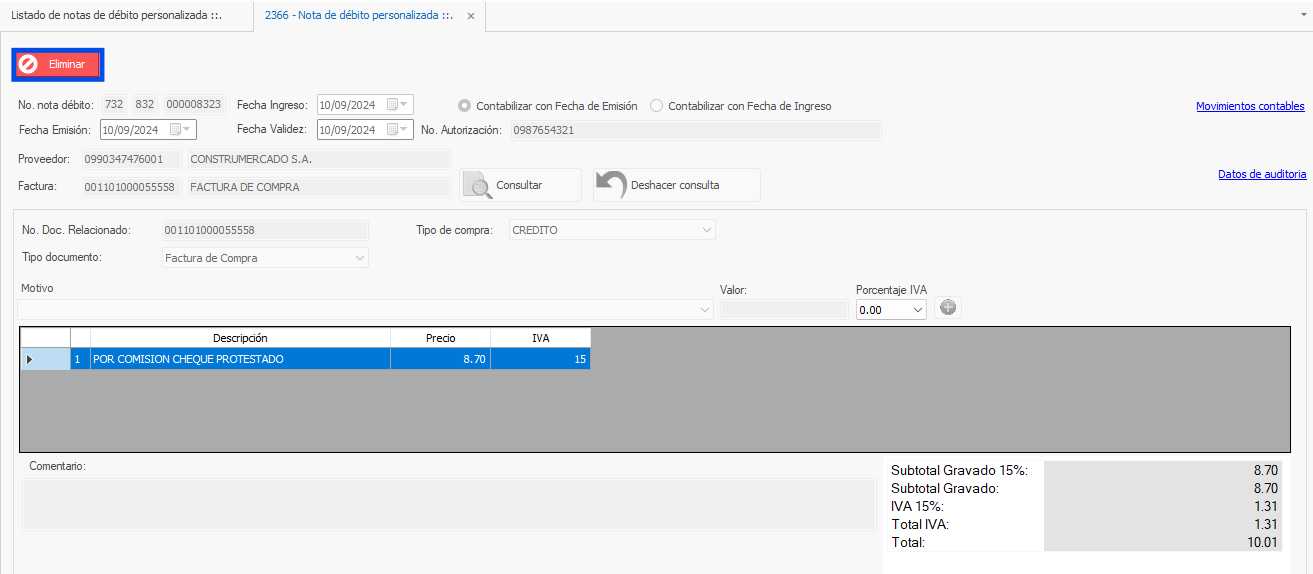Switch to Listado de notas de débito tab
Screen dimensions: 1313x574
117,16
